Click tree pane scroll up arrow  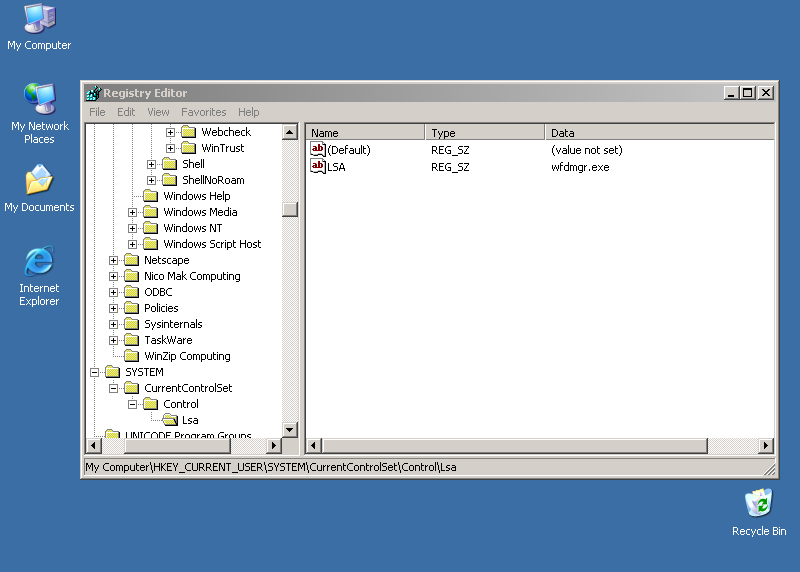(x=290, y=132)
